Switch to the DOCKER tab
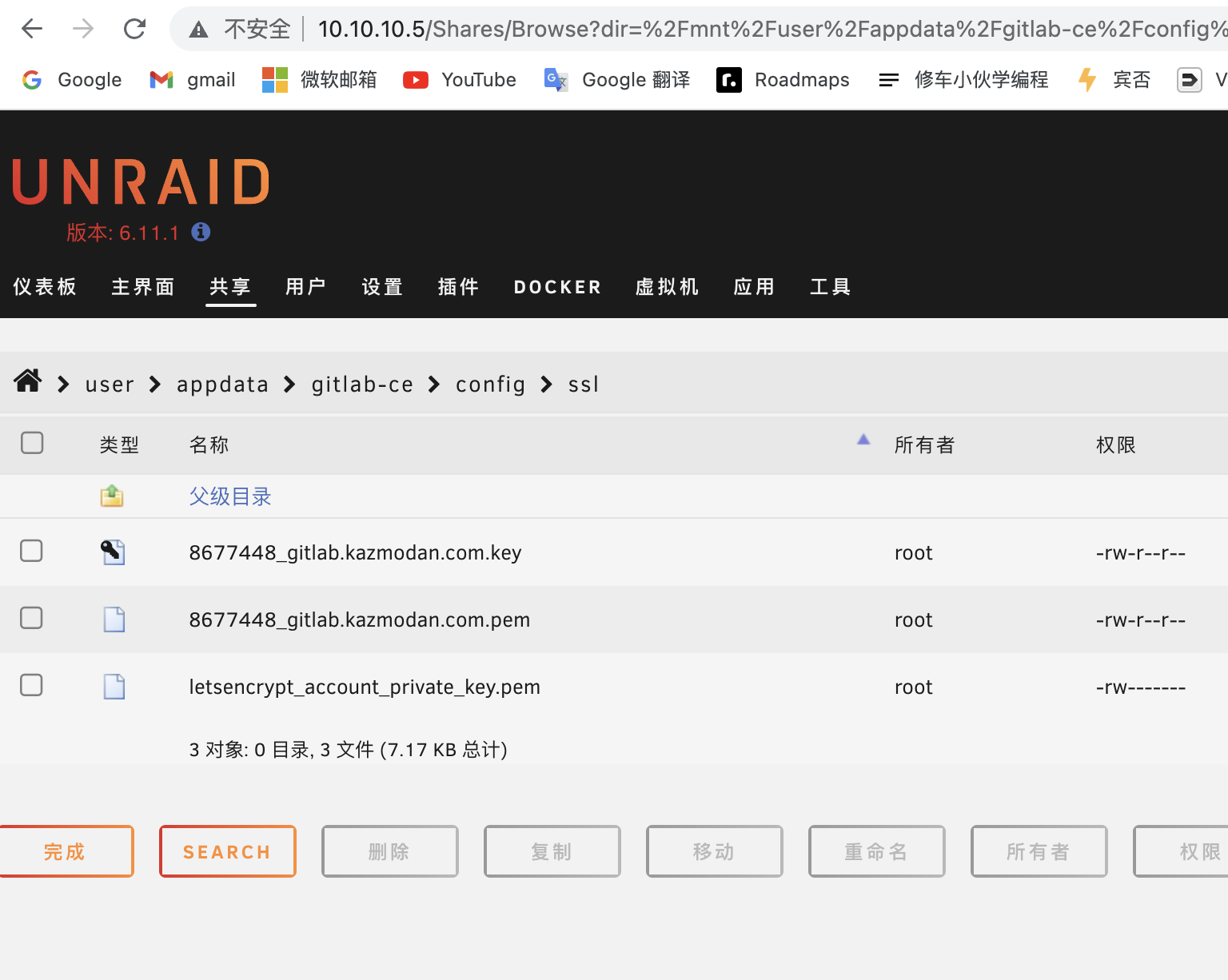The height and width of the screenshot is (980, 1228). tap(557, 287)
